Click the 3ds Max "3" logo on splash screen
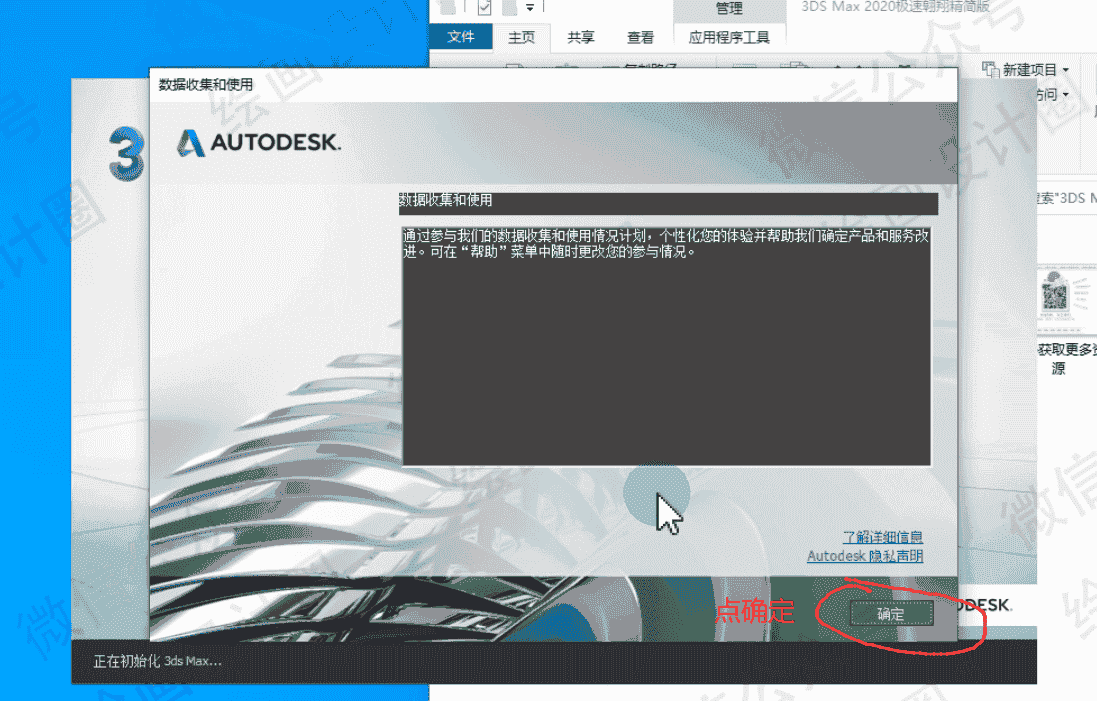The width and height of the screenshot is (1097, 701). (x=127, y=153)
